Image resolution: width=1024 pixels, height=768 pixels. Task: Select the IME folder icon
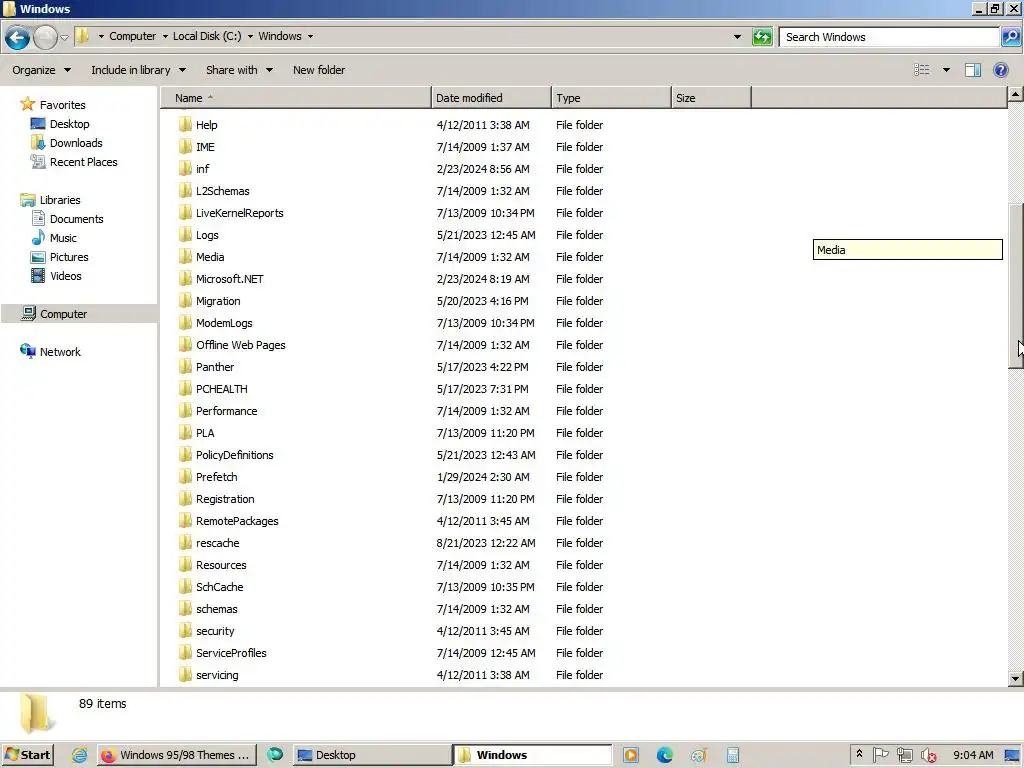pyautogui.click(x=185, y=146)
